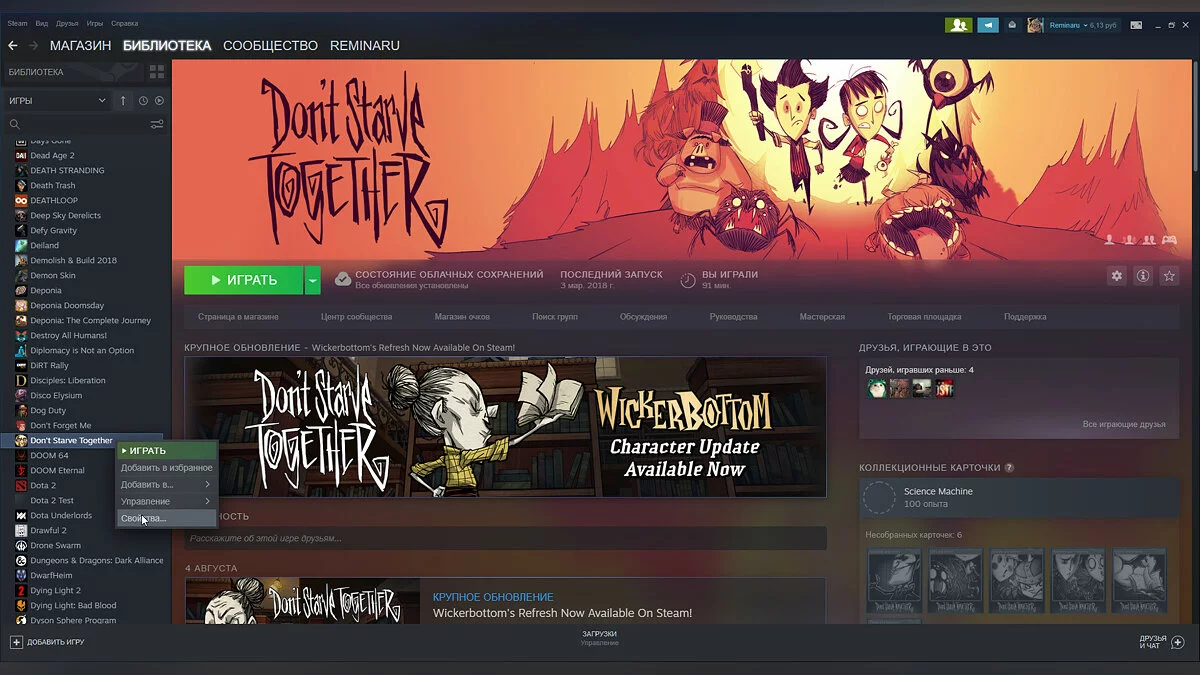Go to БИБЛИОТЕКА tab
This screenshot has height=675, width=1200.
coord(167,45)
